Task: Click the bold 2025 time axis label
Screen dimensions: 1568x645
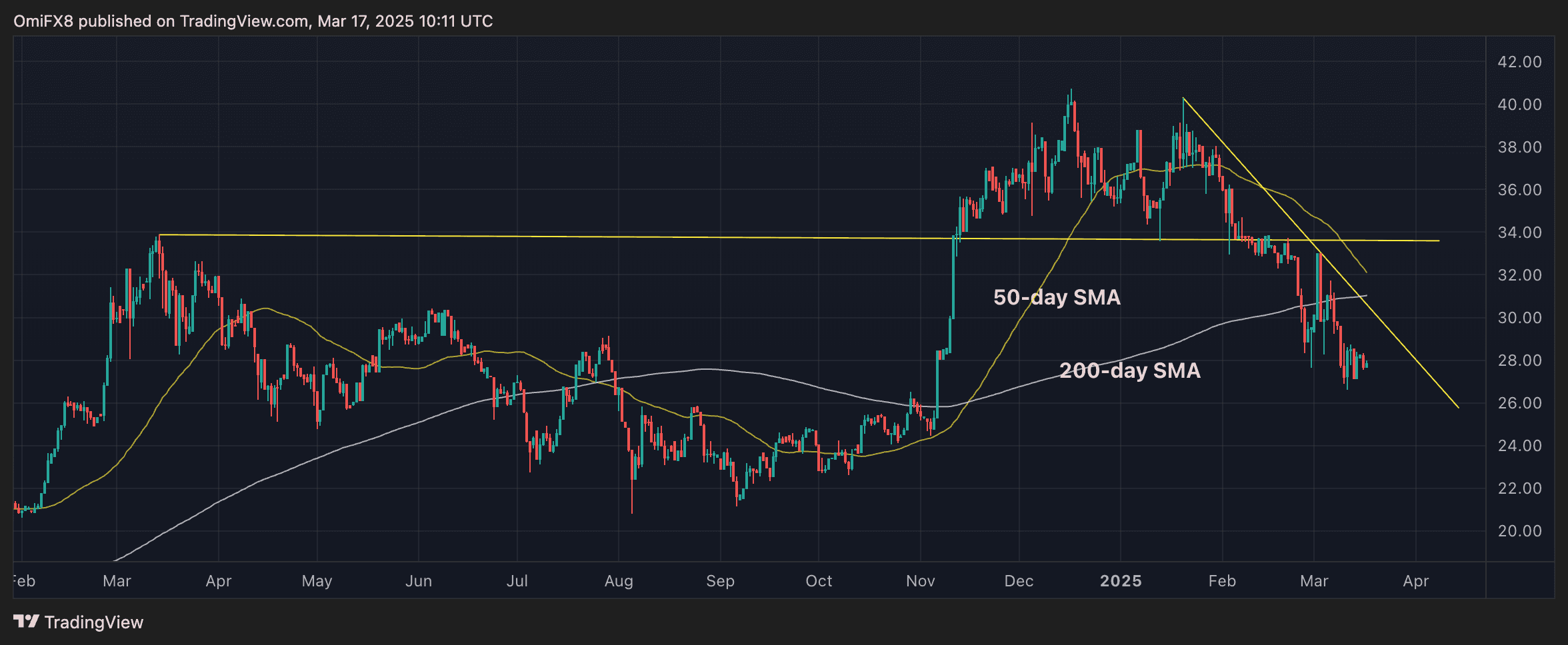Action: pyautogui.click(x=1121, y=581)
